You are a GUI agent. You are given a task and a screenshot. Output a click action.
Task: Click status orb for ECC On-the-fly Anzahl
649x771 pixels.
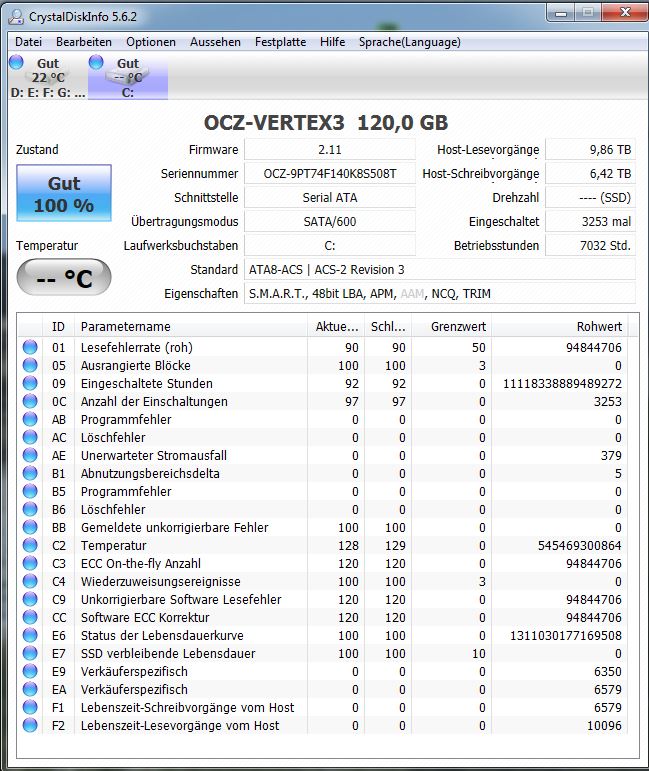tap(30, 563)
